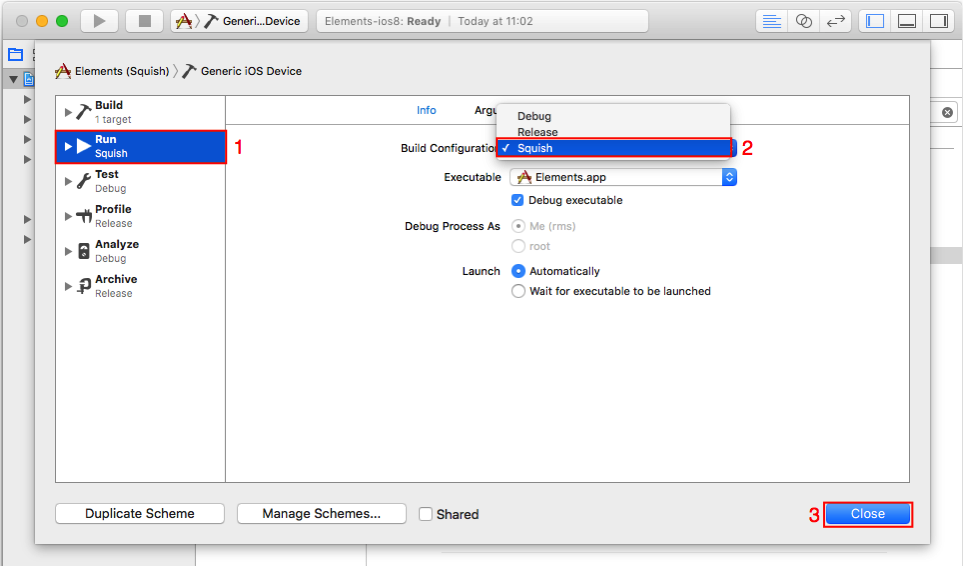Viewport: 963px width, 566px height.
Task: Expand the Run action disclosure triangle
Action: point(68,147)
